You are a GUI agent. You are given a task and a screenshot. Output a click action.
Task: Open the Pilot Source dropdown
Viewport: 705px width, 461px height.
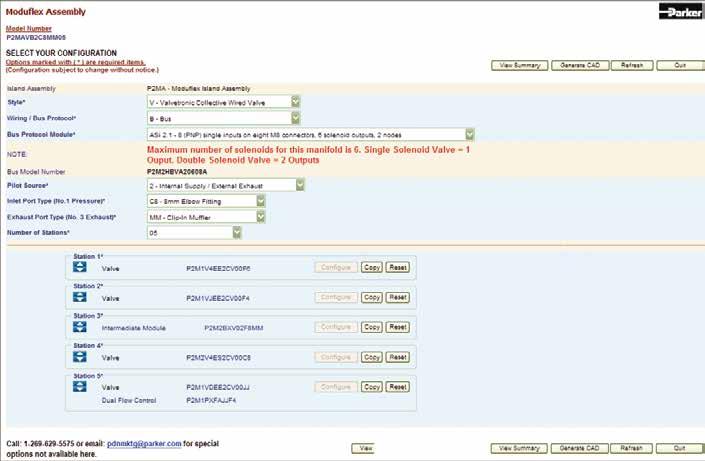point(225,185)
